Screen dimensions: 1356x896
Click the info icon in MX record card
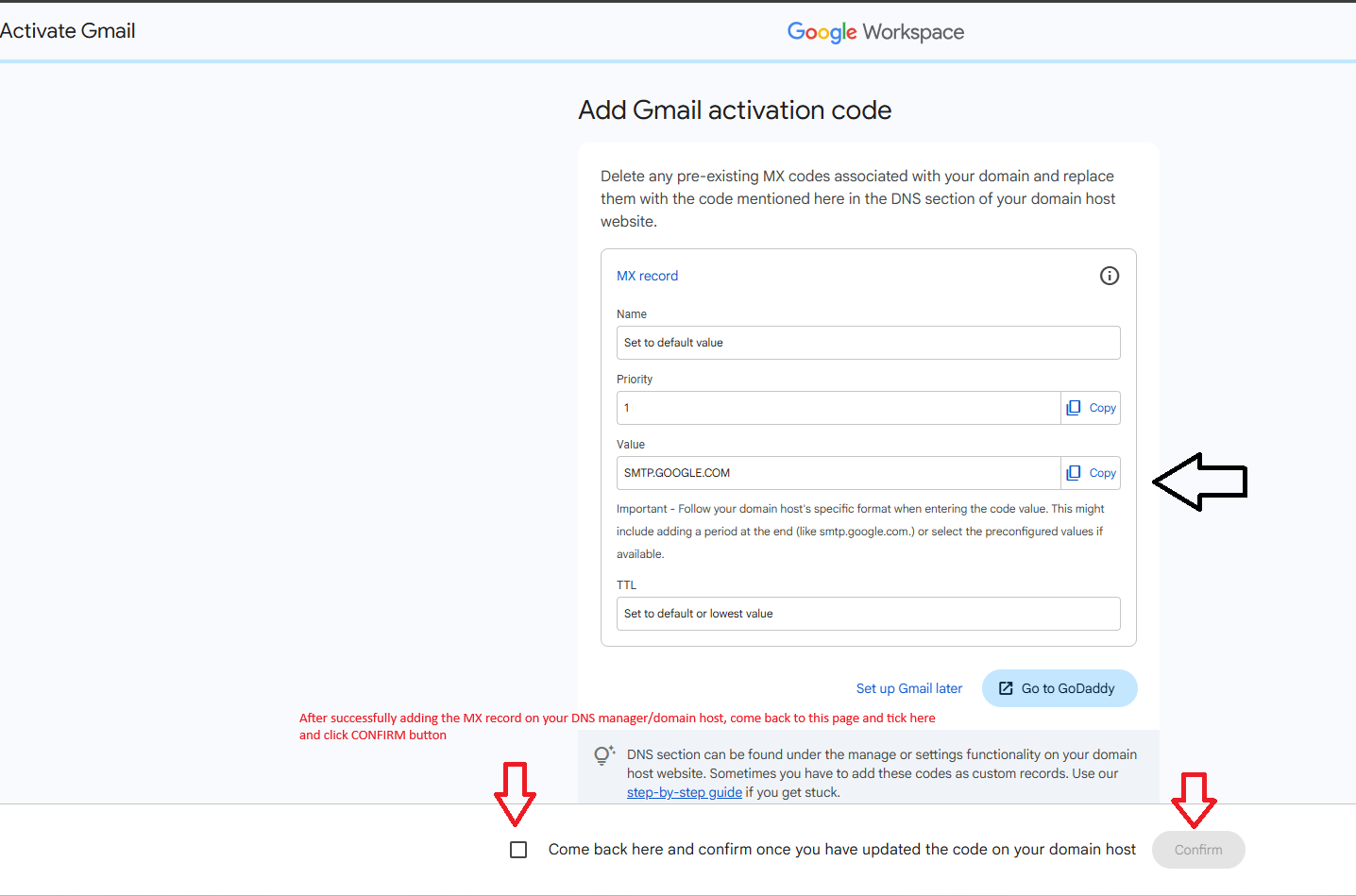1110,276
